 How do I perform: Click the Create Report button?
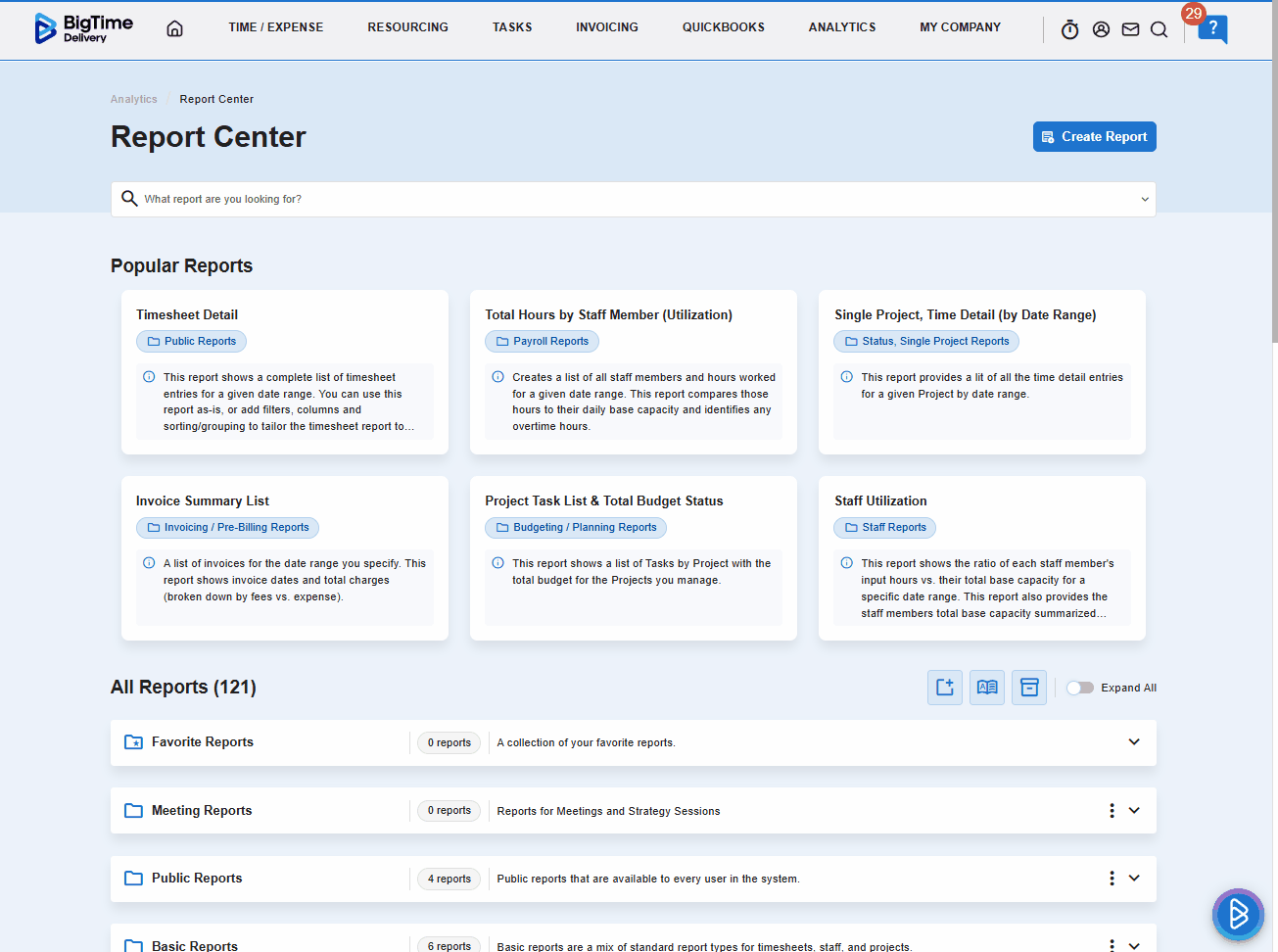click(x=1094, y=136)
